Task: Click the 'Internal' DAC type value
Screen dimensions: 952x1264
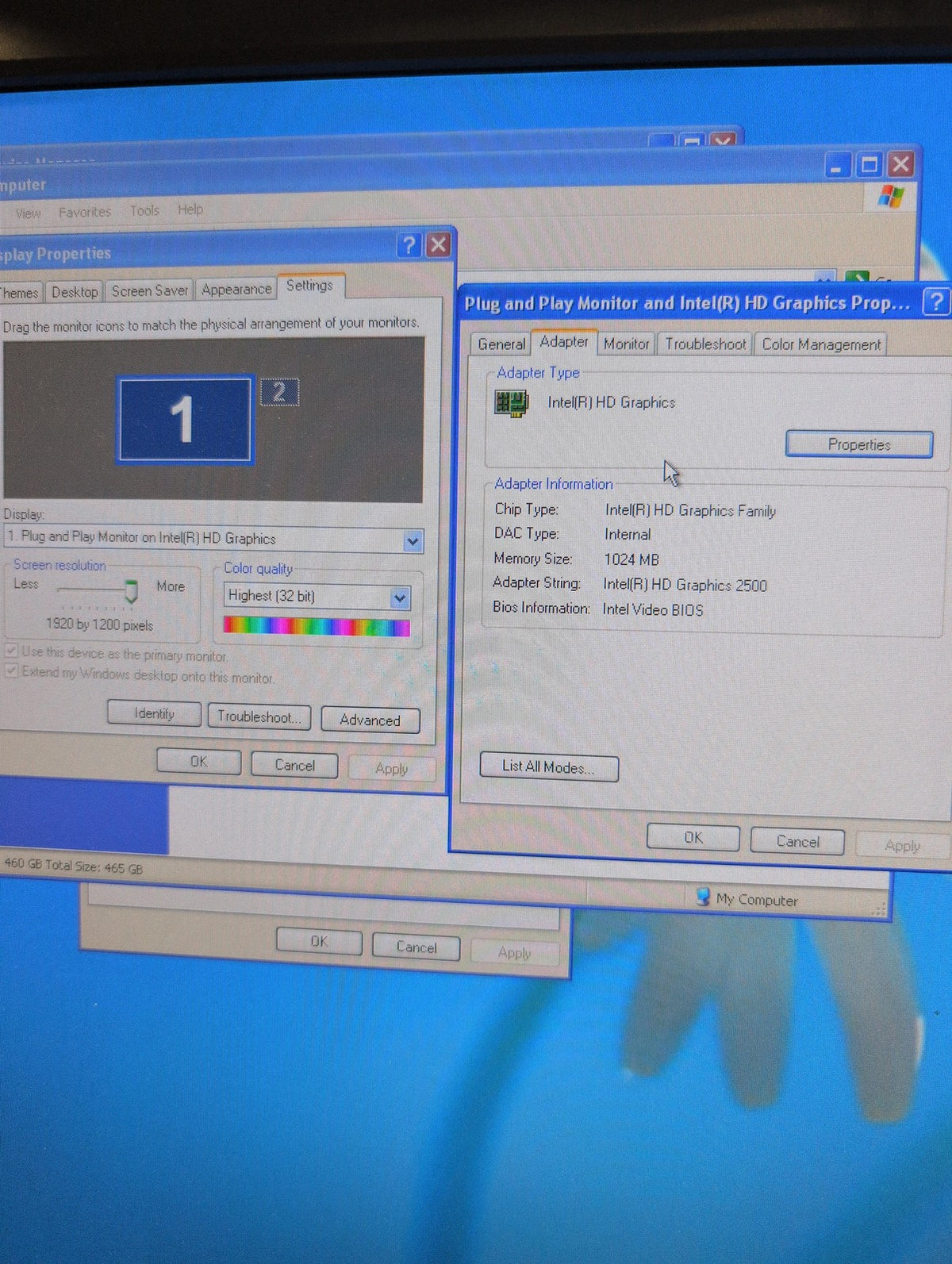Action: [x=628, y=534]
